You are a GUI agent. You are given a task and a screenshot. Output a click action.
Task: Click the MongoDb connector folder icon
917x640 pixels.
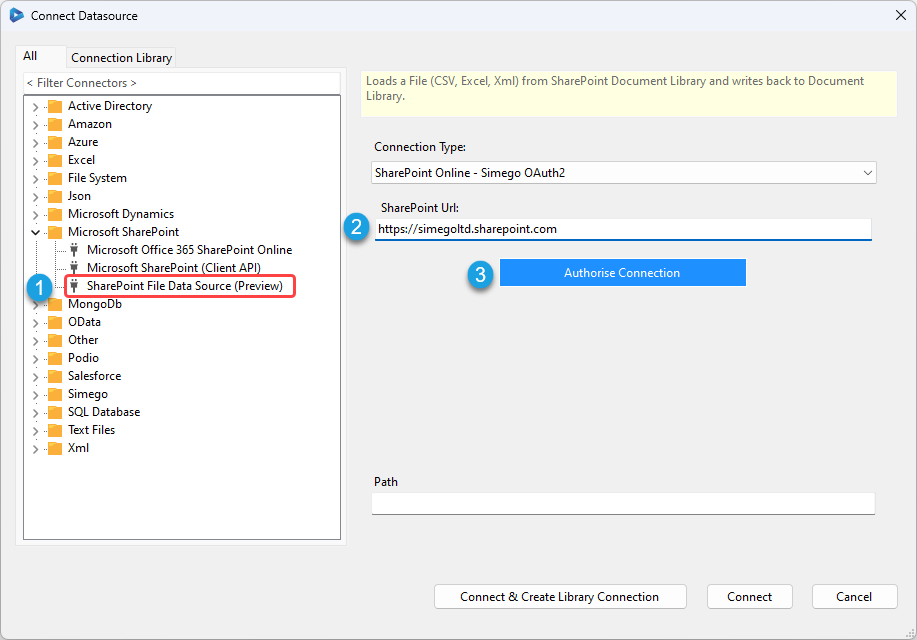point(53,303)
